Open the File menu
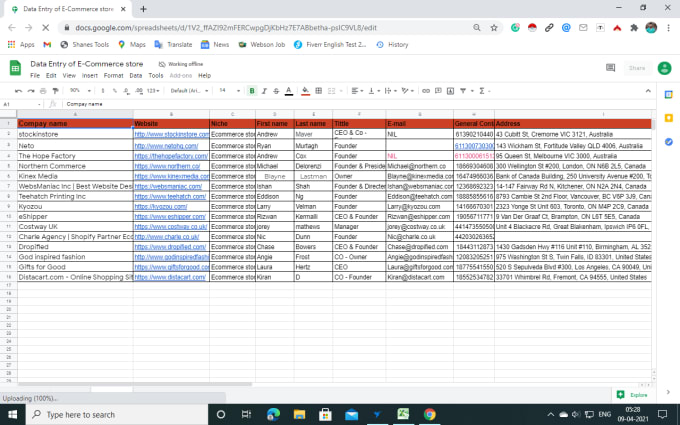This screenshot has width=680, height=425. coord(35,75)
